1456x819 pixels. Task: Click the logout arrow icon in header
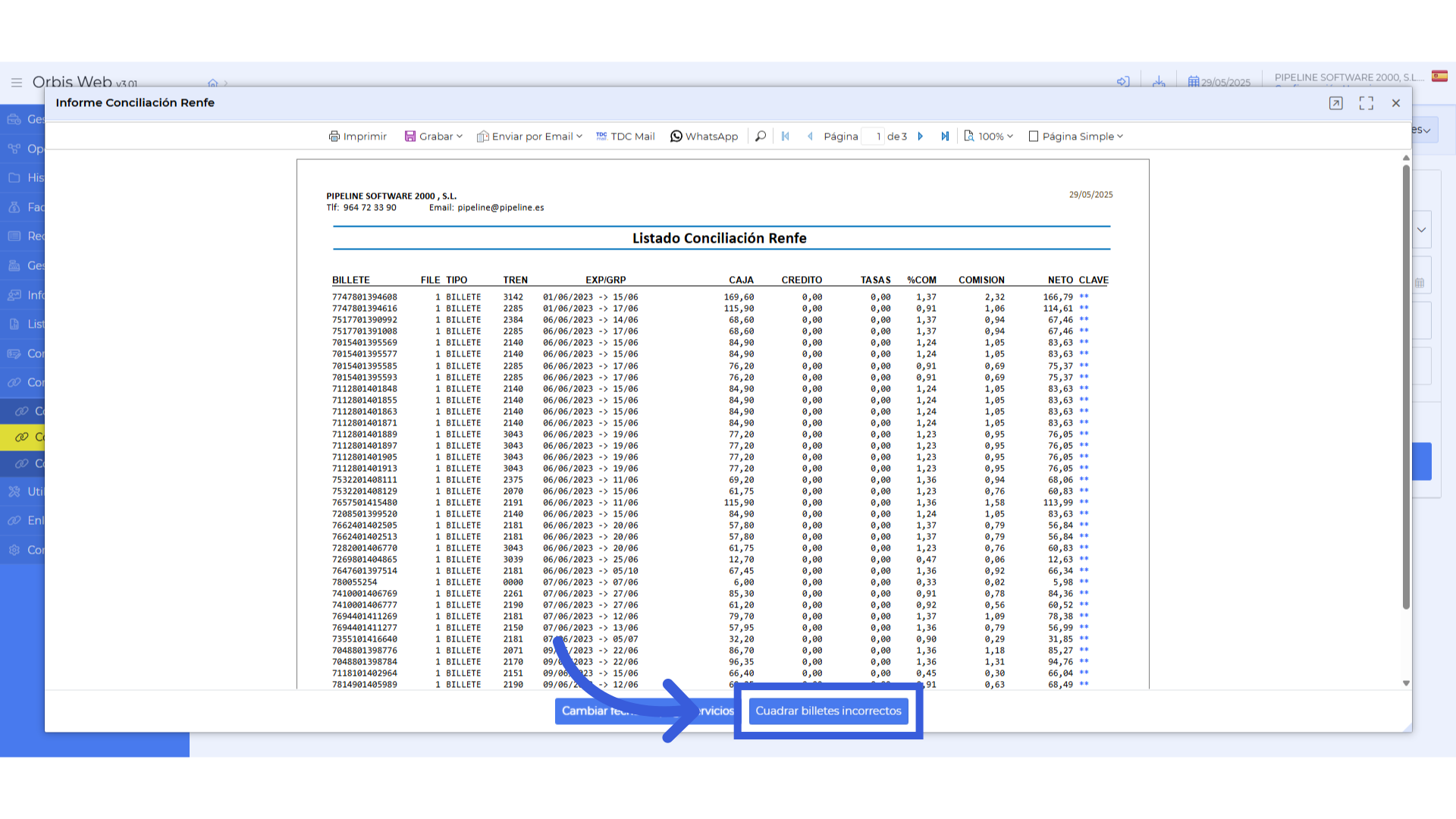(1123, 81)
